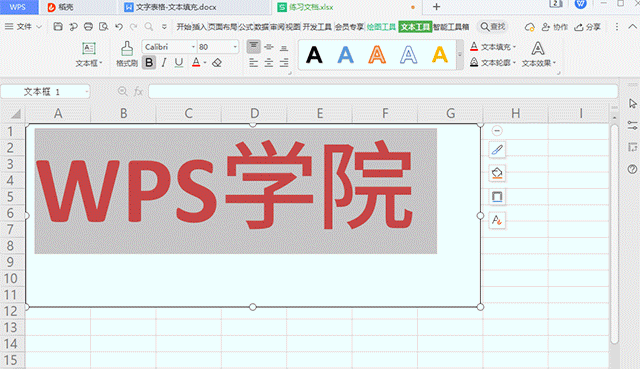The height and width of the screenshot is (369, 640).
Task: Open the font size 80 dropdown
Action: [218, 47]
